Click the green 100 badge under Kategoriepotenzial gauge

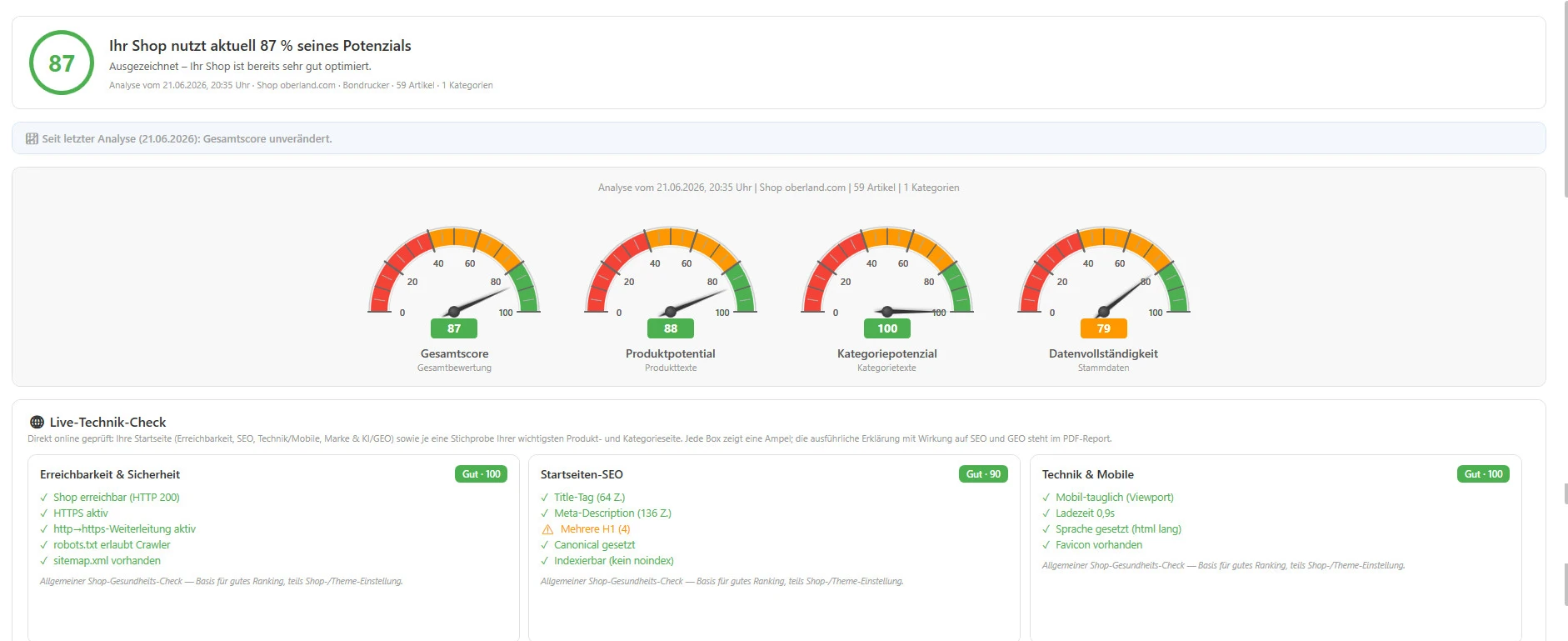[x=887, y=328]
